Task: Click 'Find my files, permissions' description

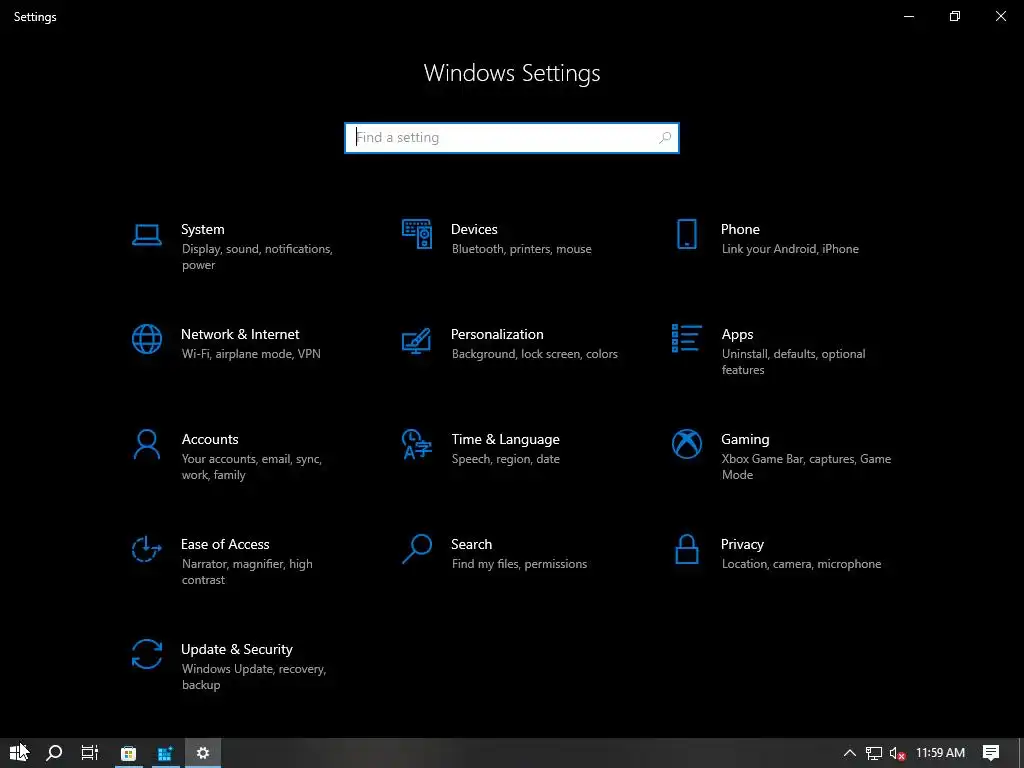Action: click(x=519, y=564)
